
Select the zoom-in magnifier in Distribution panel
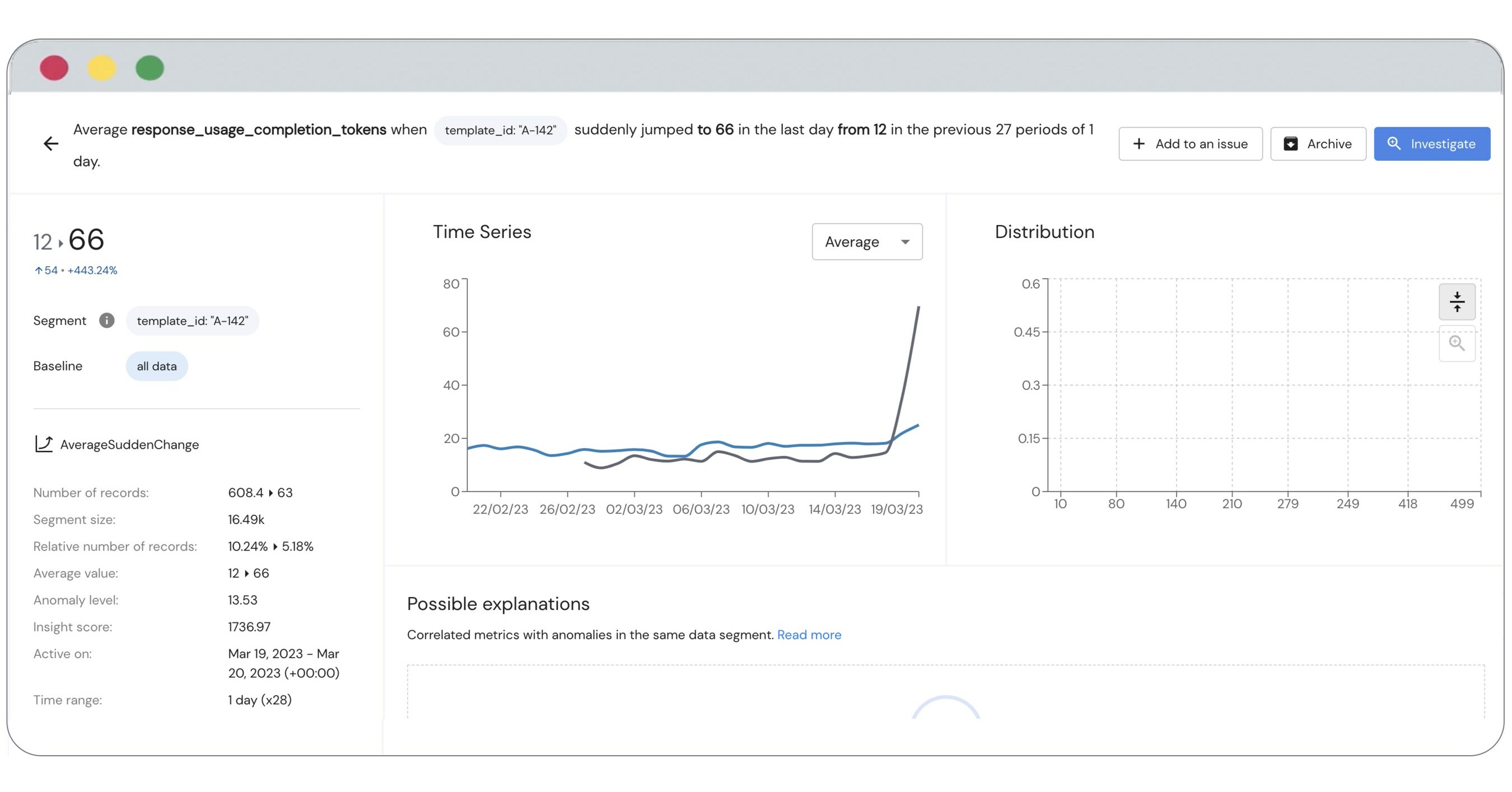(x=1457, y=343)
